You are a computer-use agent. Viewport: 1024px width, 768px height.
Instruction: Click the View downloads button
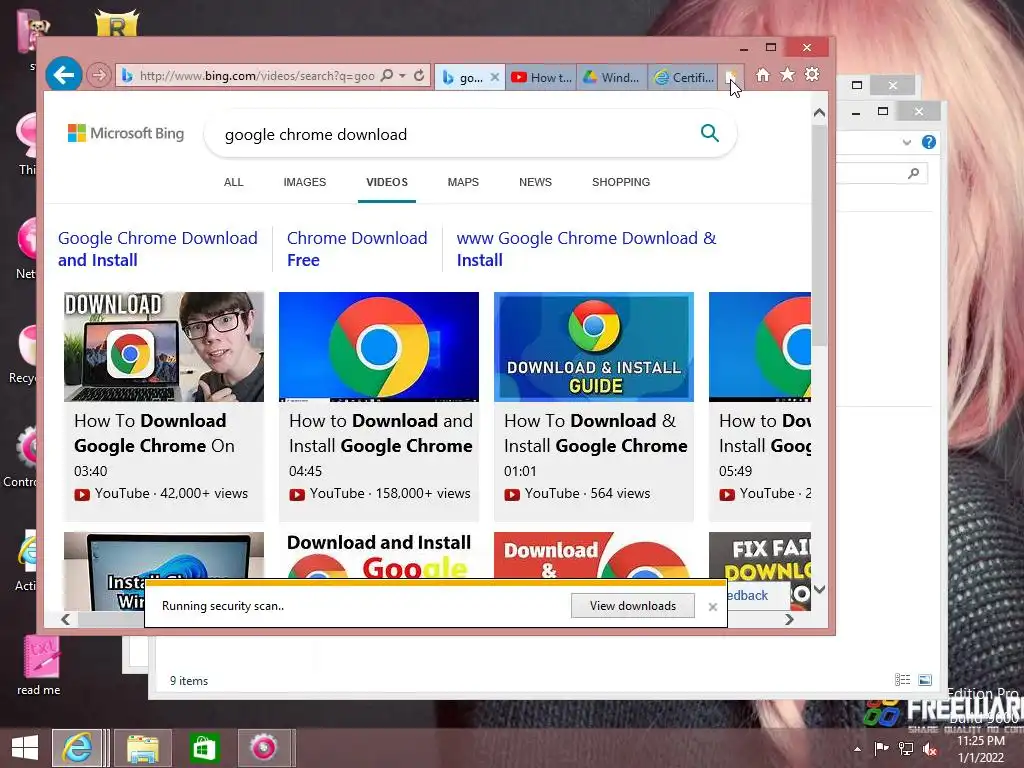tap(633, 606)
